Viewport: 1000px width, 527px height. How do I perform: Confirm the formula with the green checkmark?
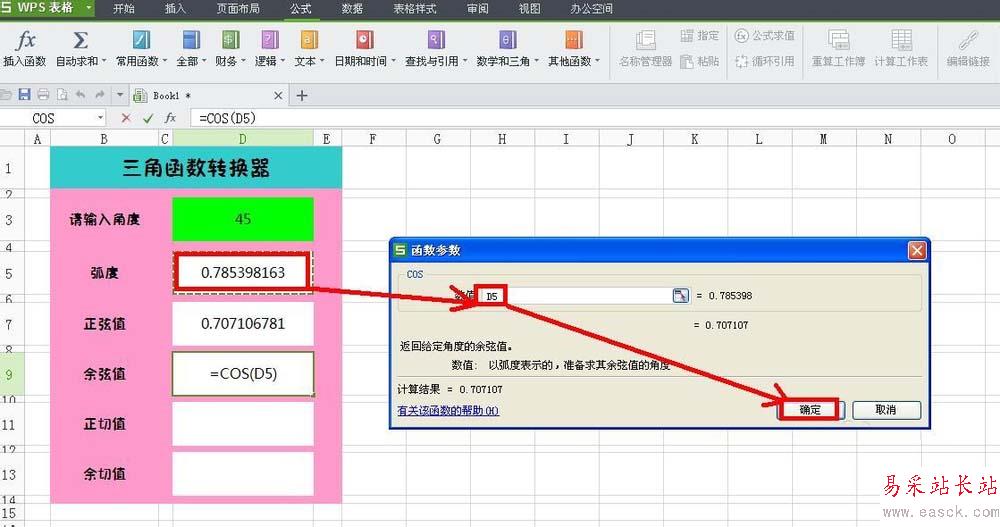coord(148,118)
